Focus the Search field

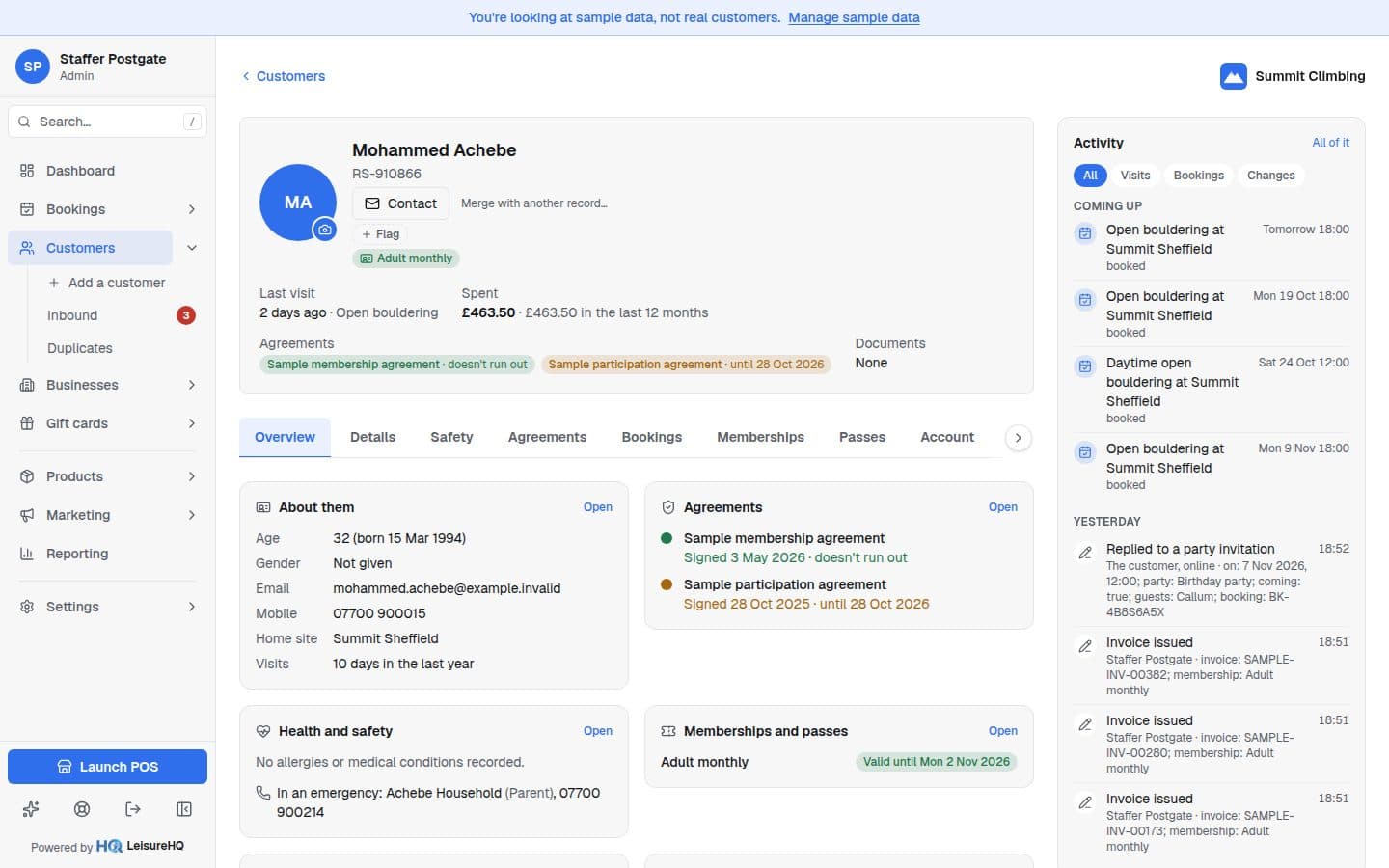coord(107,122)
